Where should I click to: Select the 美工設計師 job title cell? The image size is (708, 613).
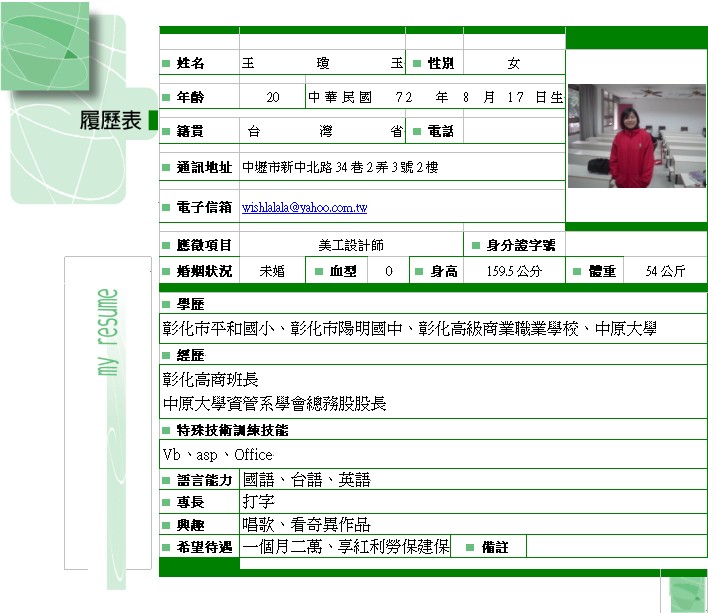point(350,245)
